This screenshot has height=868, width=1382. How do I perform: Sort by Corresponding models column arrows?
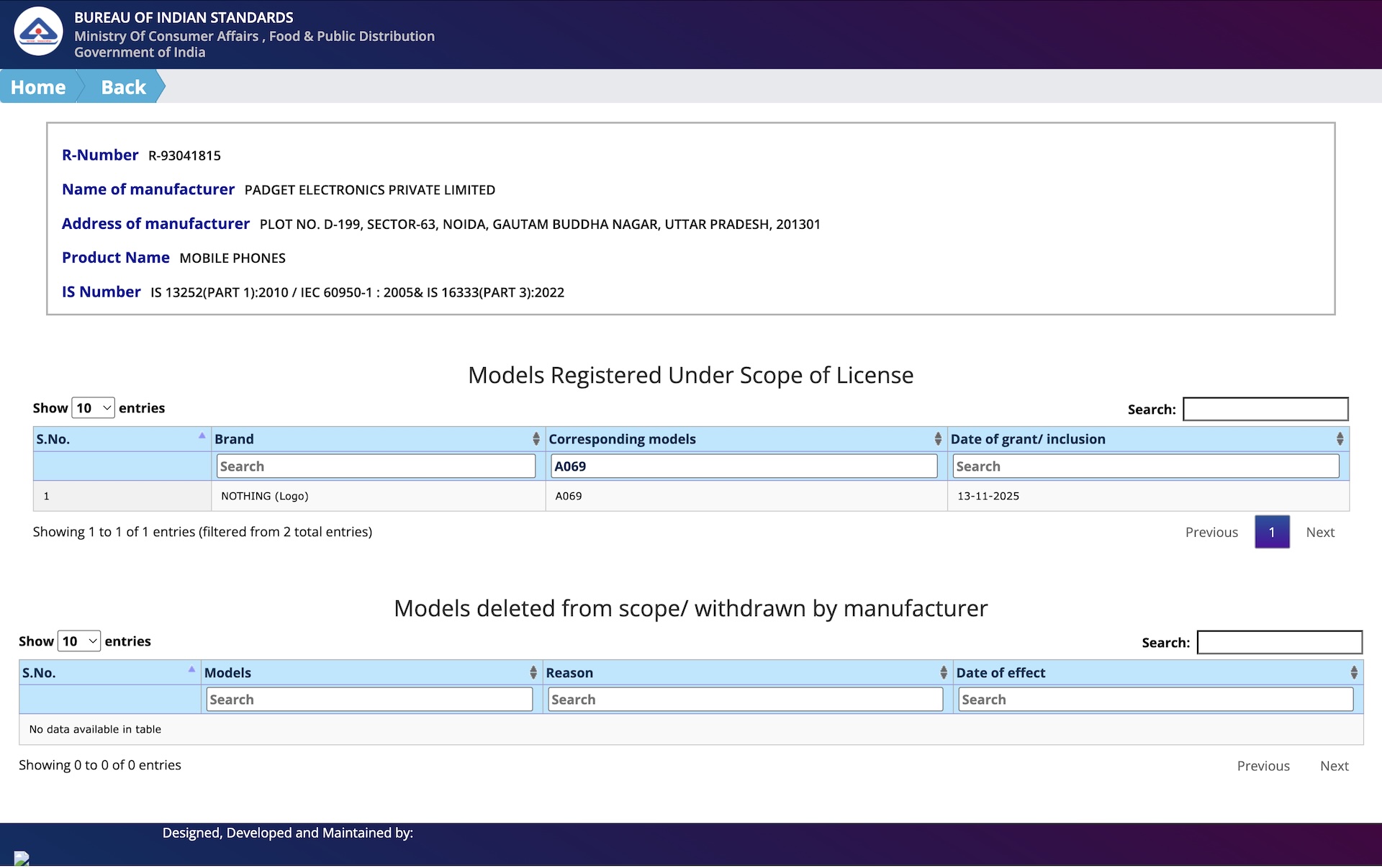937,439
